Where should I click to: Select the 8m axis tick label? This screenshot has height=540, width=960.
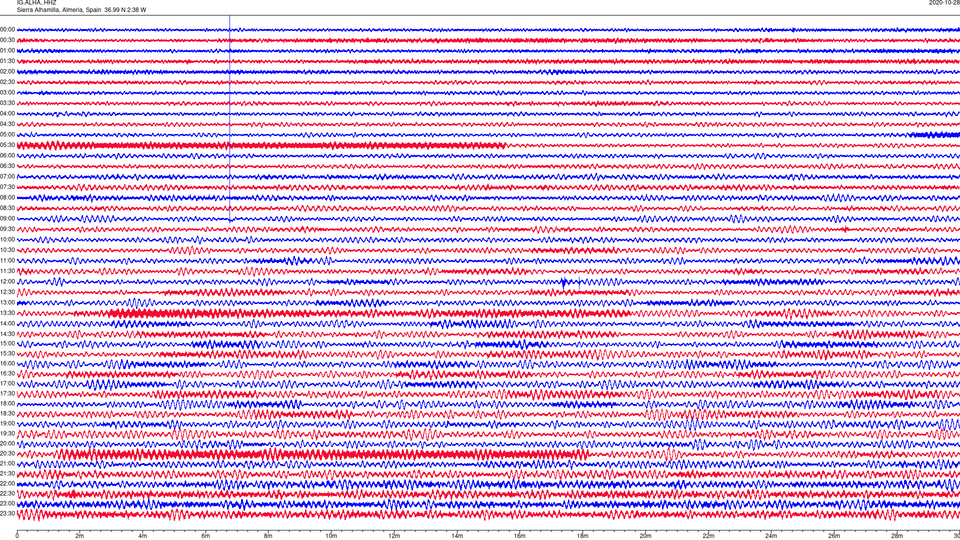pyautogui.click(x=268, y=536)
